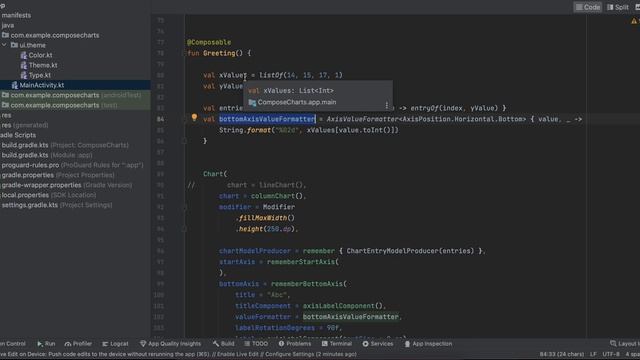
Task: Open build.gradle.kts (Module :app)
Action: (47, 155)
